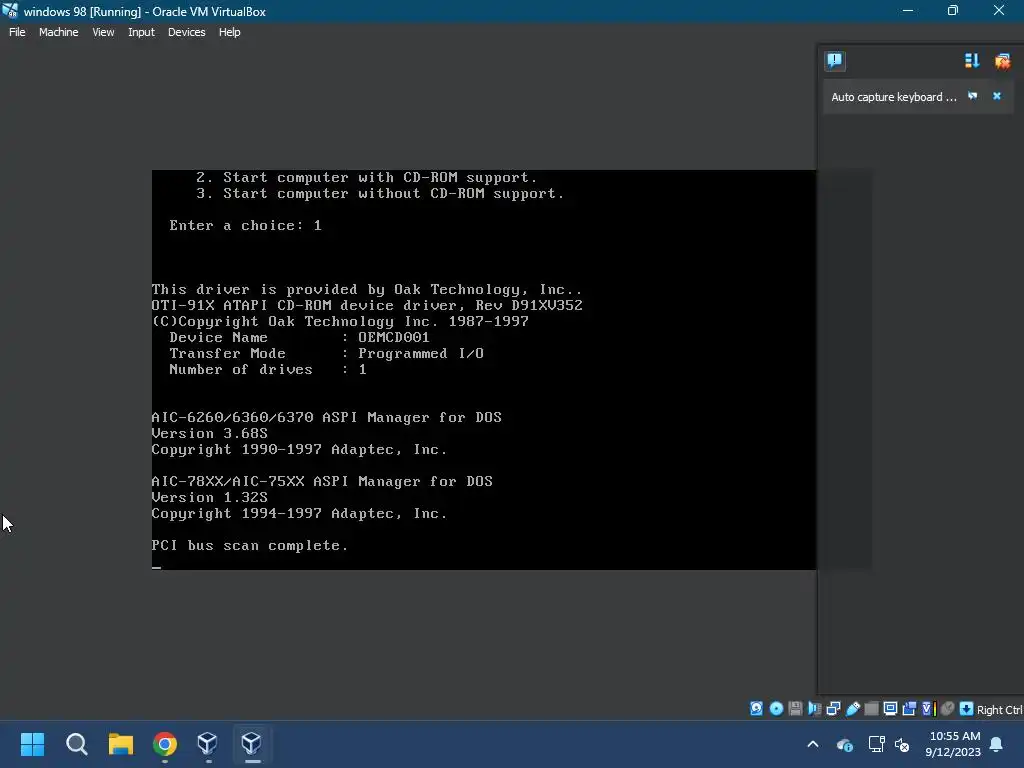The width and height of the screenshot is (1024, 768).
Task: Open Windows taskbar search
Action: (x=76, y=743)
